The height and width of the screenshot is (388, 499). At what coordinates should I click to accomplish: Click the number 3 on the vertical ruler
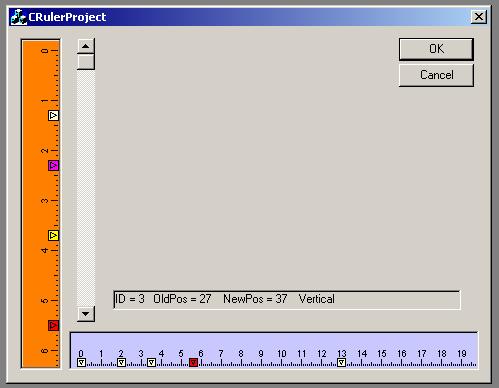click(x=45, y=201)
